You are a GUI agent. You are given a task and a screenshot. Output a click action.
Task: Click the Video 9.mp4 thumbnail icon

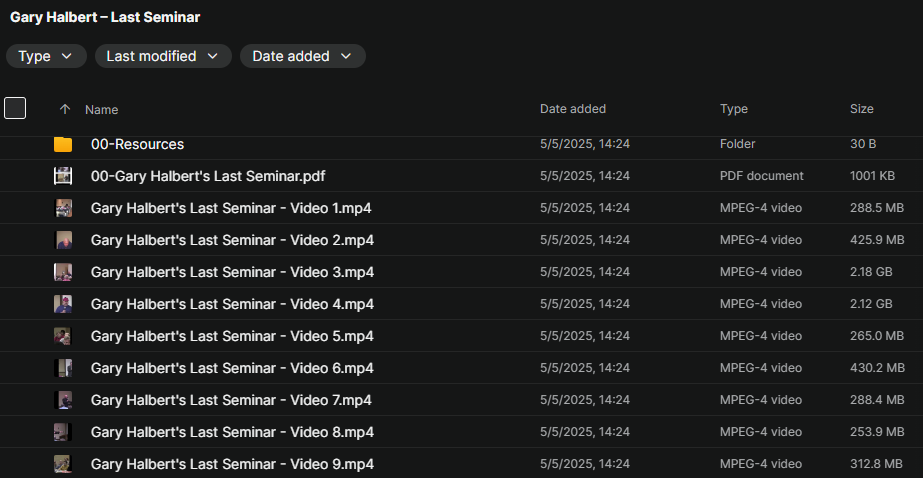click(63, 464)
